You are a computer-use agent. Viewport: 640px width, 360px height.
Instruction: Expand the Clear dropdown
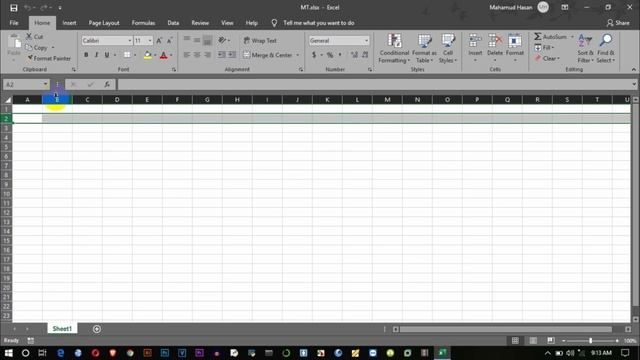tap(558, 58)
